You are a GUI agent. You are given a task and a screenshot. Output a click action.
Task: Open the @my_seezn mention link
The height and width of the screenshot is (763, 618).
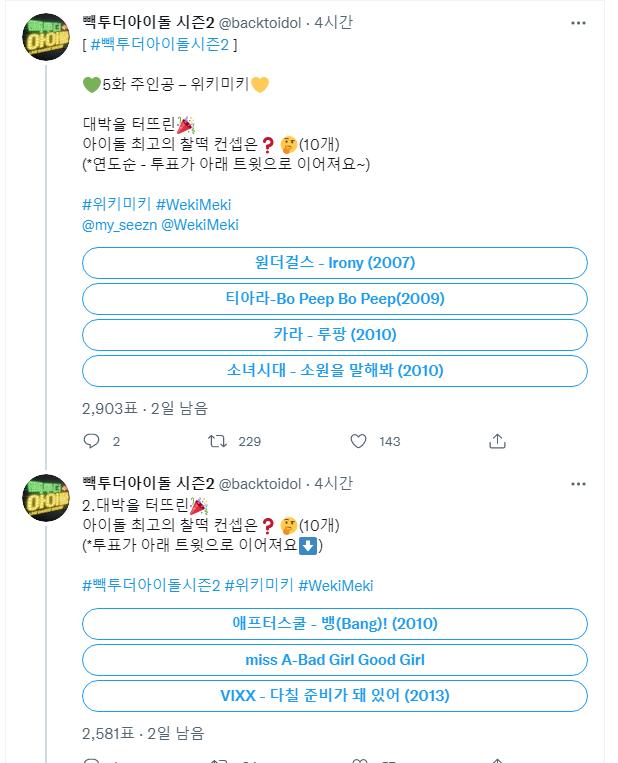coord(120,225)
